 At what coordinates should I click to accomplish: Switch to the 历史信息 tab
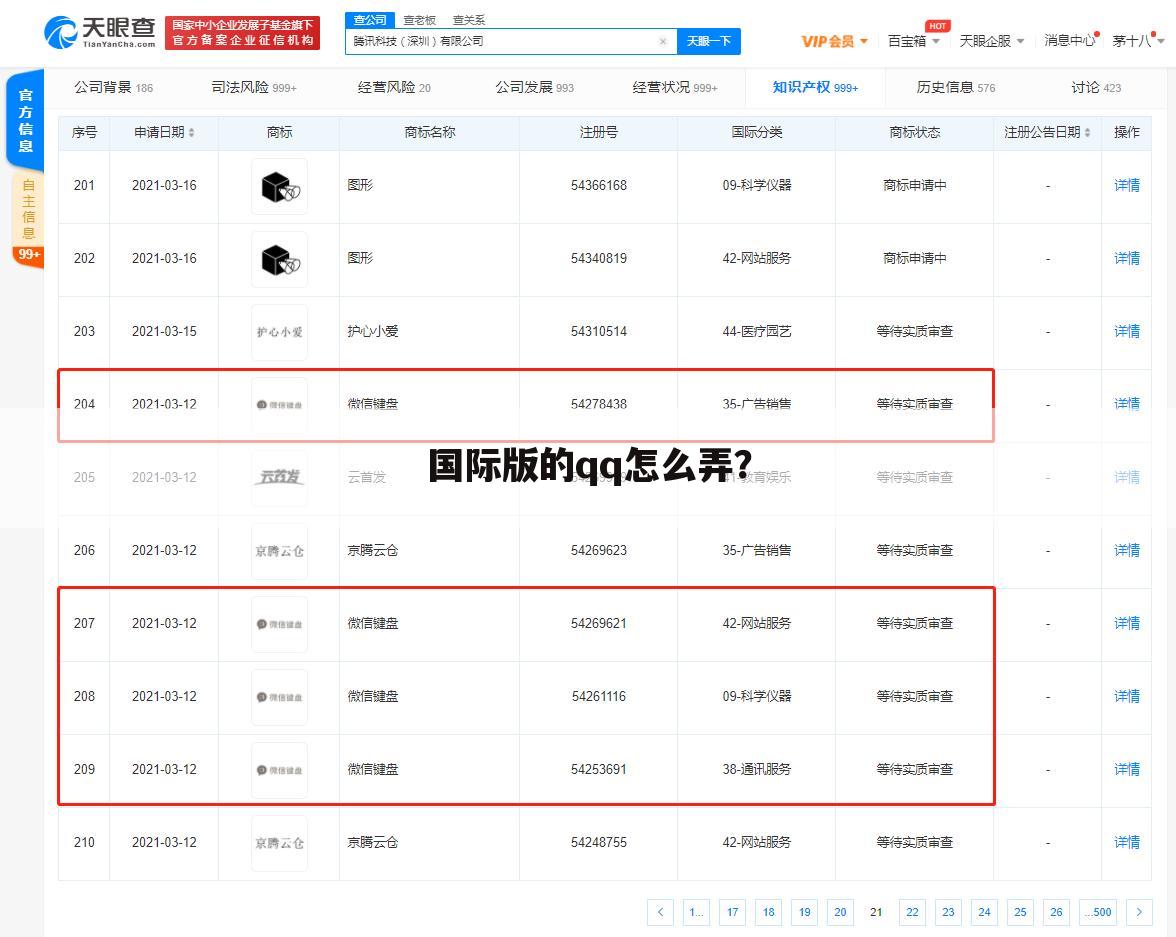[956, 88]
